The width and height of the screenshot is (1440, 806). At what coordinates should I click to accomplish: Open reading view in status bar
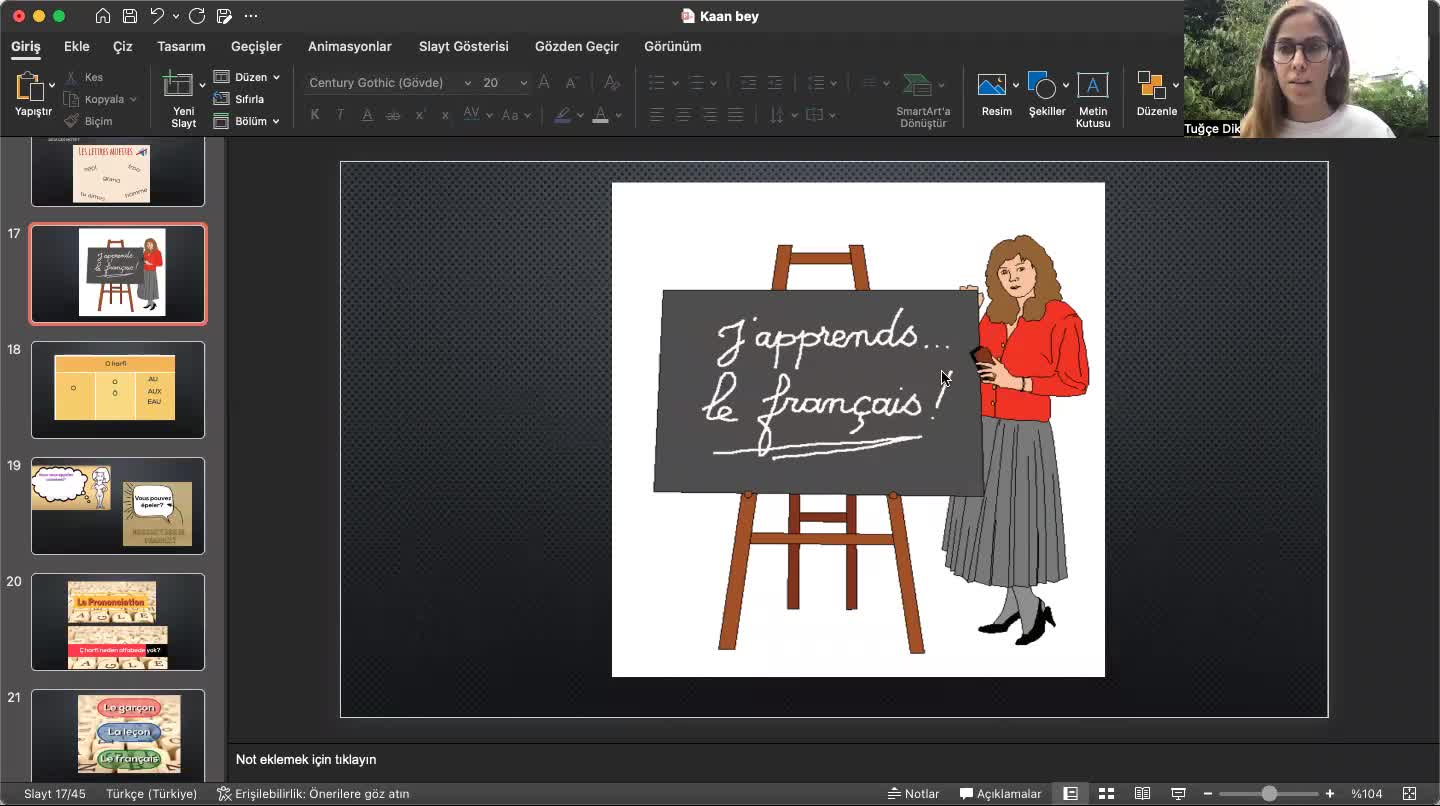coord(1142,793)
